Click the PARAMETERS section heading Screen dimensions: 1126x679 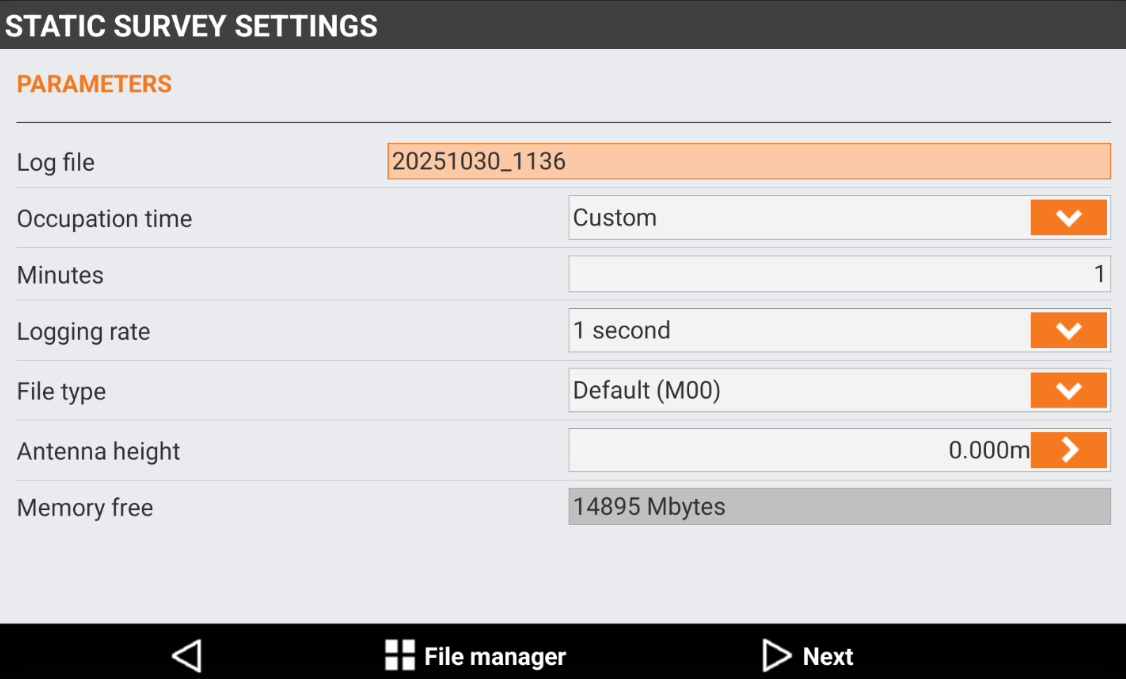point(95,84)
